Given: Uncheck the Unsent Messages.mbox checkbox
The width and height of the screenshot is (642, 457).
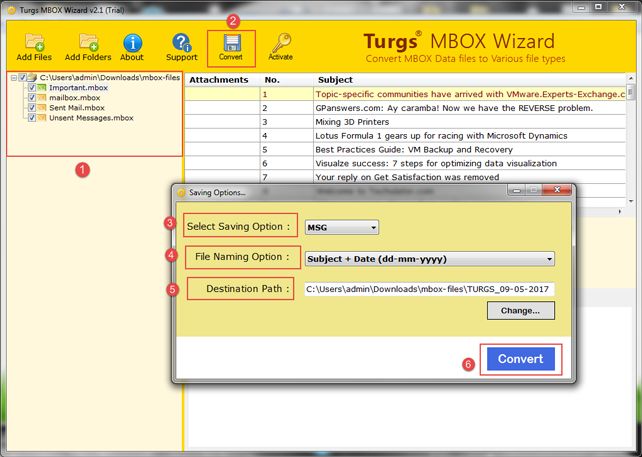Looking at the screenshot, I should [x=32, y=118].
